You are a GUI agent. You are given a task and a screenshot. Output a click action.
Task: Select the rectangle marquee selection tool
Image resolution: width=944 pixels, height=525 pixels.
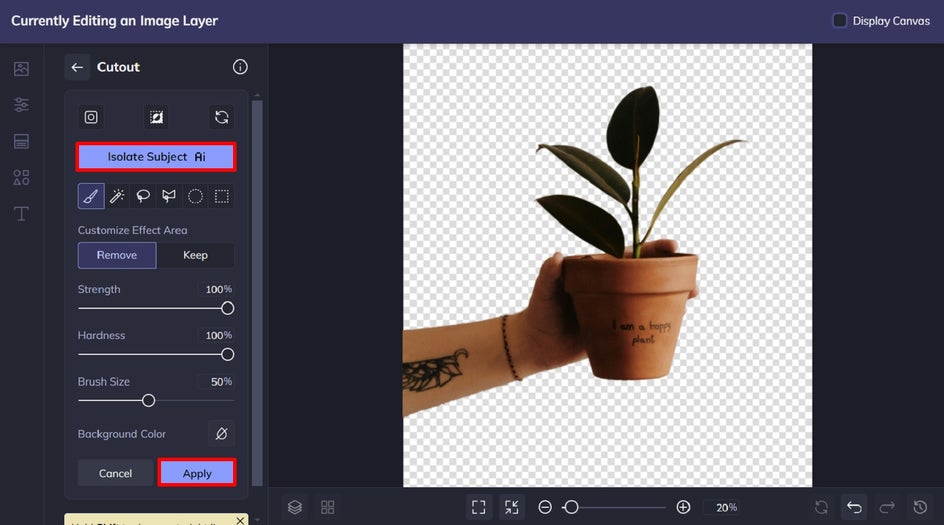click(x=222, y=196)
